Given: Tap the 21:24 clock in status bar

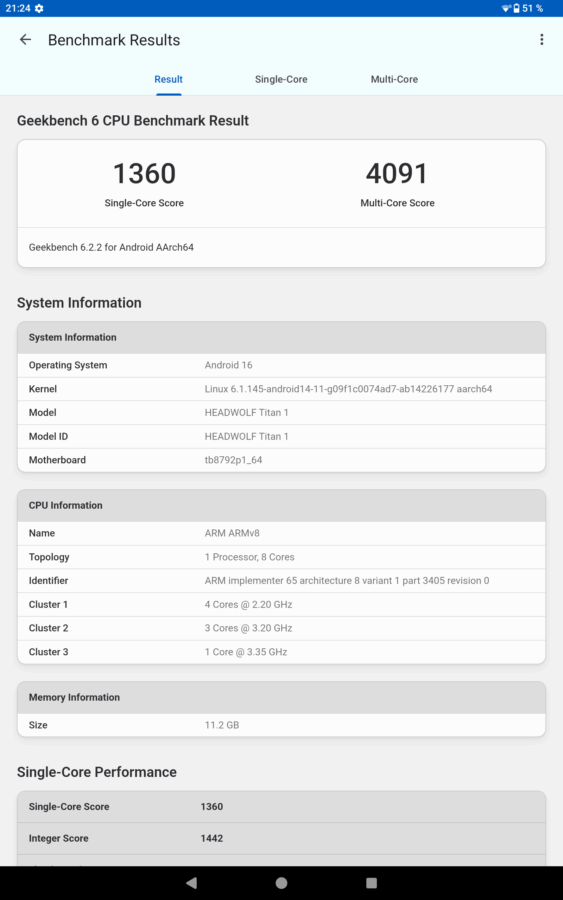Looking at the screenshot, I should [17, 8].
